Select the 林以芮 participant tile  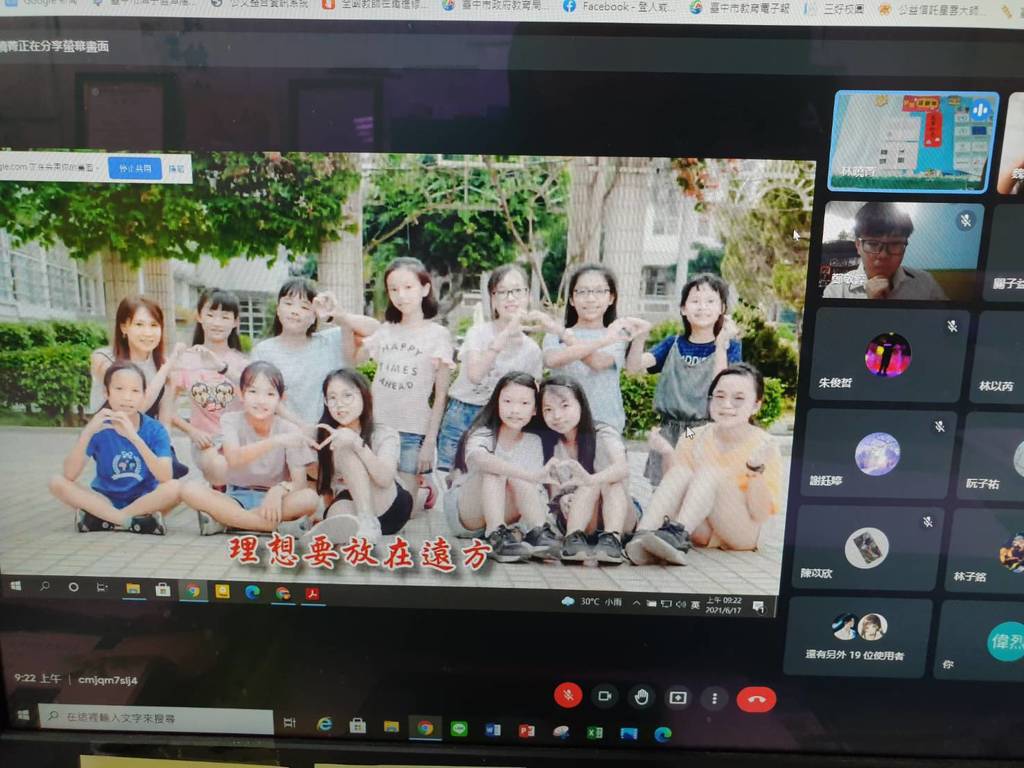point(999,357)
